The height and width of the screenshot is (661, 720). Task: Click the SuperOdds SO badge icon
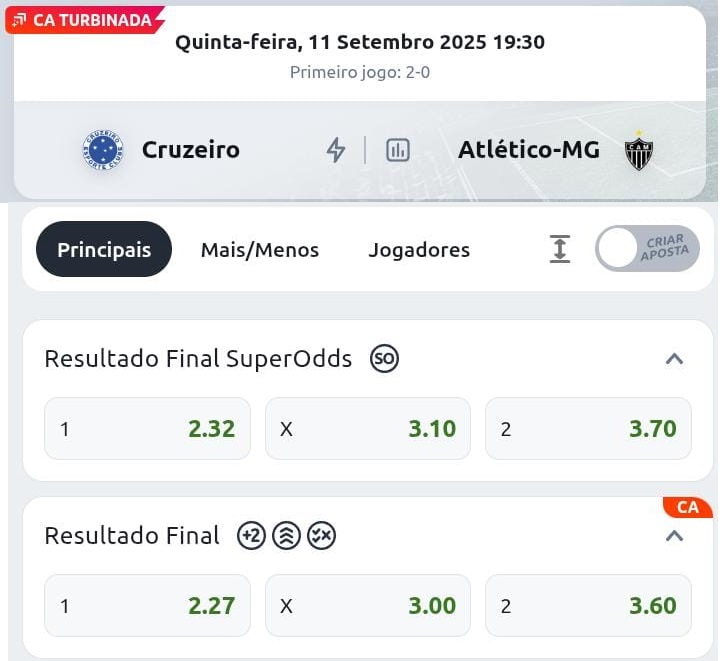pyautogui.click(x=384, y=359)
